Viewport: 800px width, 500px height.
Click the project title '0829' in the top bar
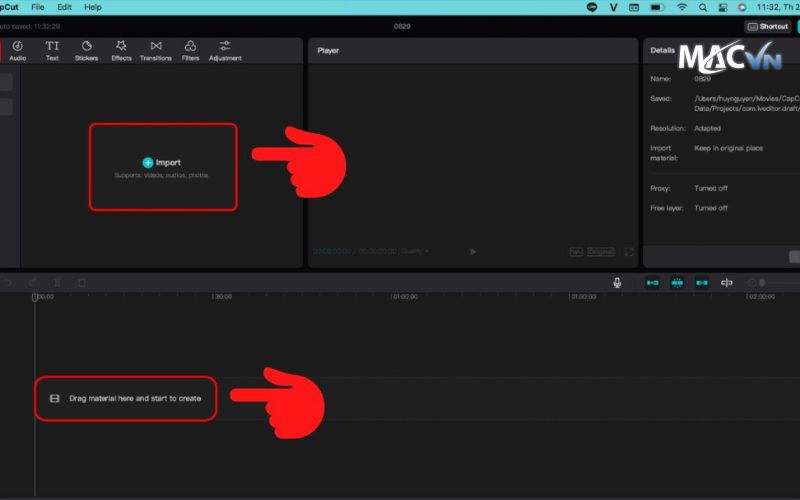point(402,27)
